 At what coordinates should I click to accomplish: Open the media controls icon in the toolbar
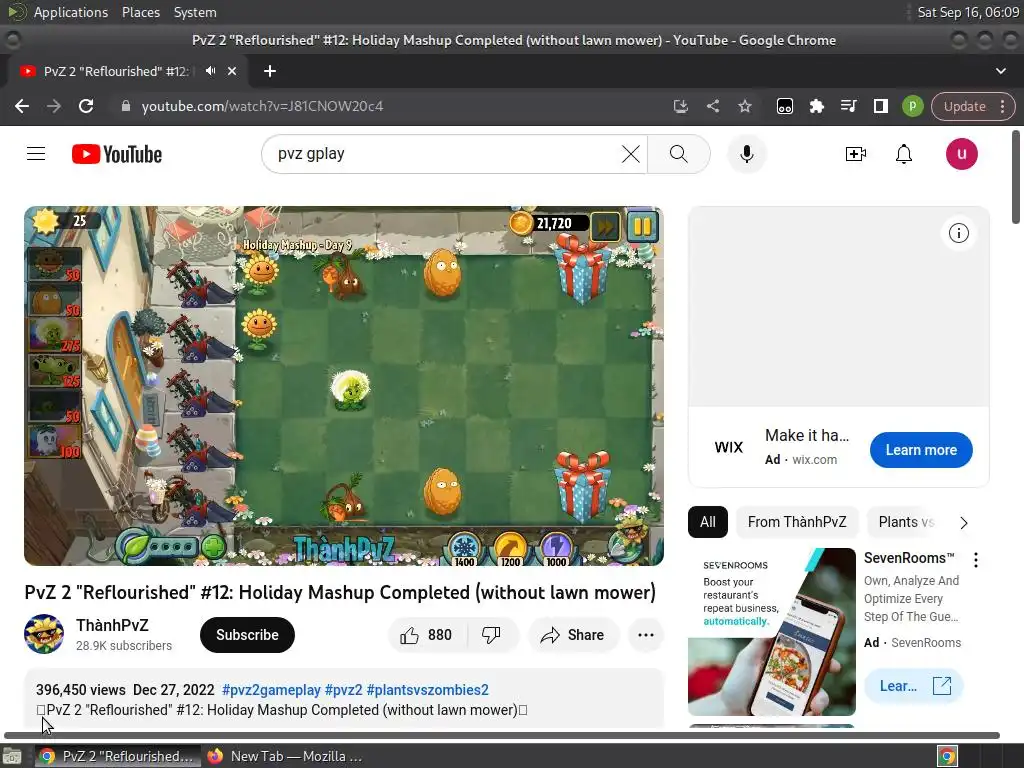click(x=848, y=106)
